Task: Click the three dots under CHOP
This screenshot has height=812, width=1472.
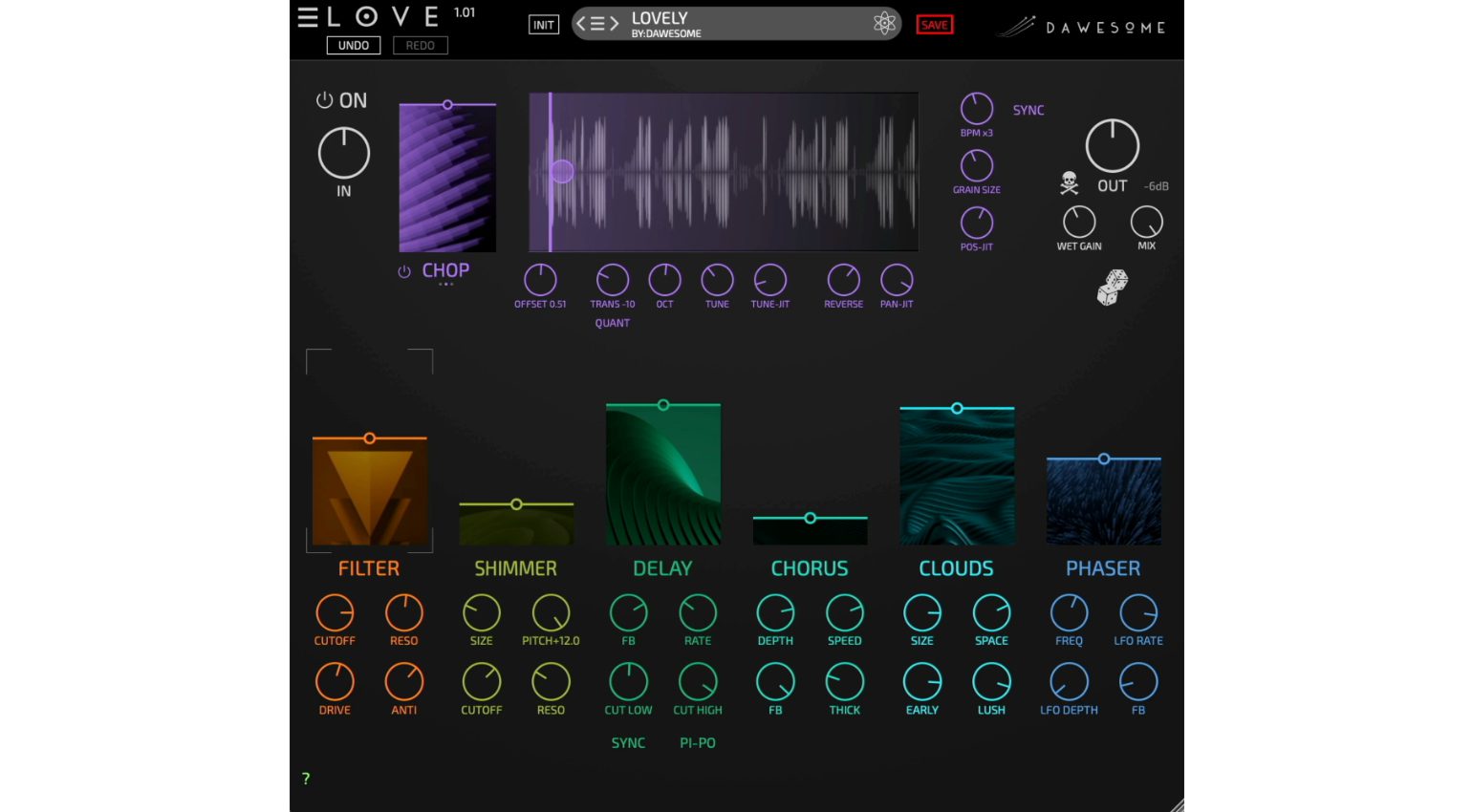Action: (x=445, y=284)
